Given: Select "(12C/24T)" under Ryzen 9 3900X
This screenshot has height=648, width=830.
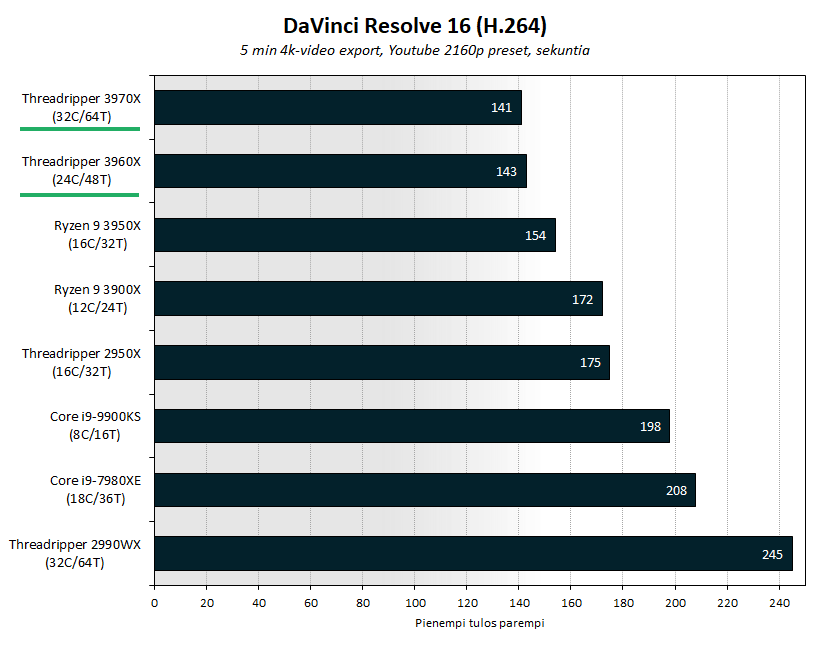Looking at the screenshot, I should tap(97, 308).
